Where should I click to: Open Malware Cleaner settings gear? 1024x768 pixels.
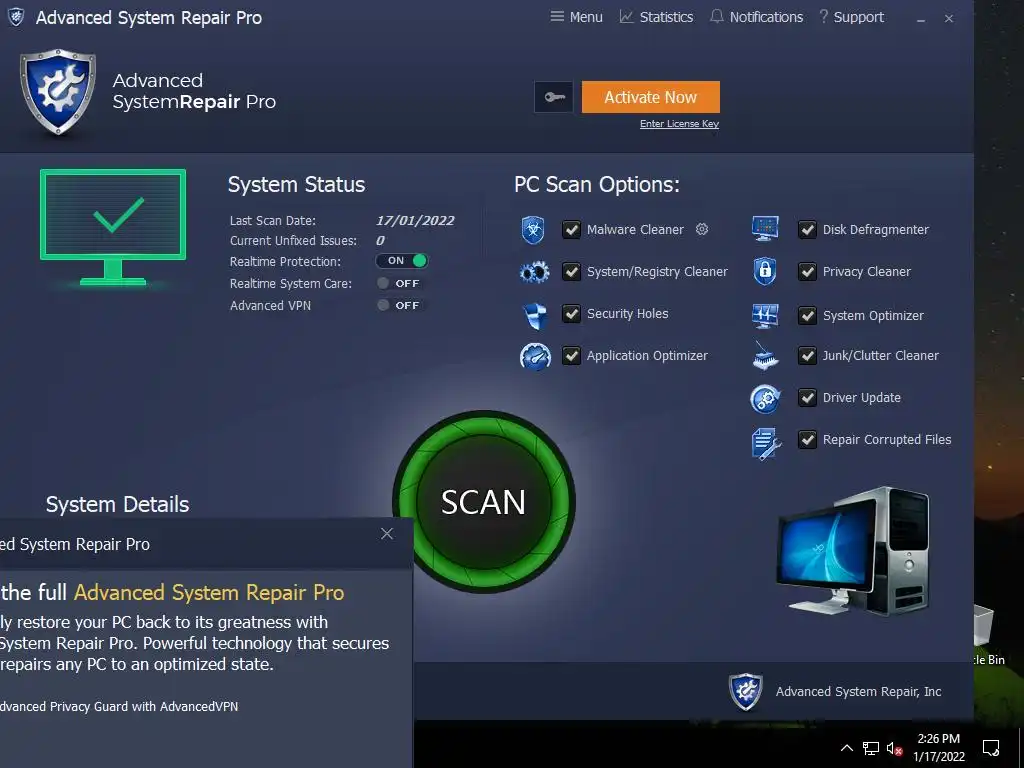(x=702, y=229)
